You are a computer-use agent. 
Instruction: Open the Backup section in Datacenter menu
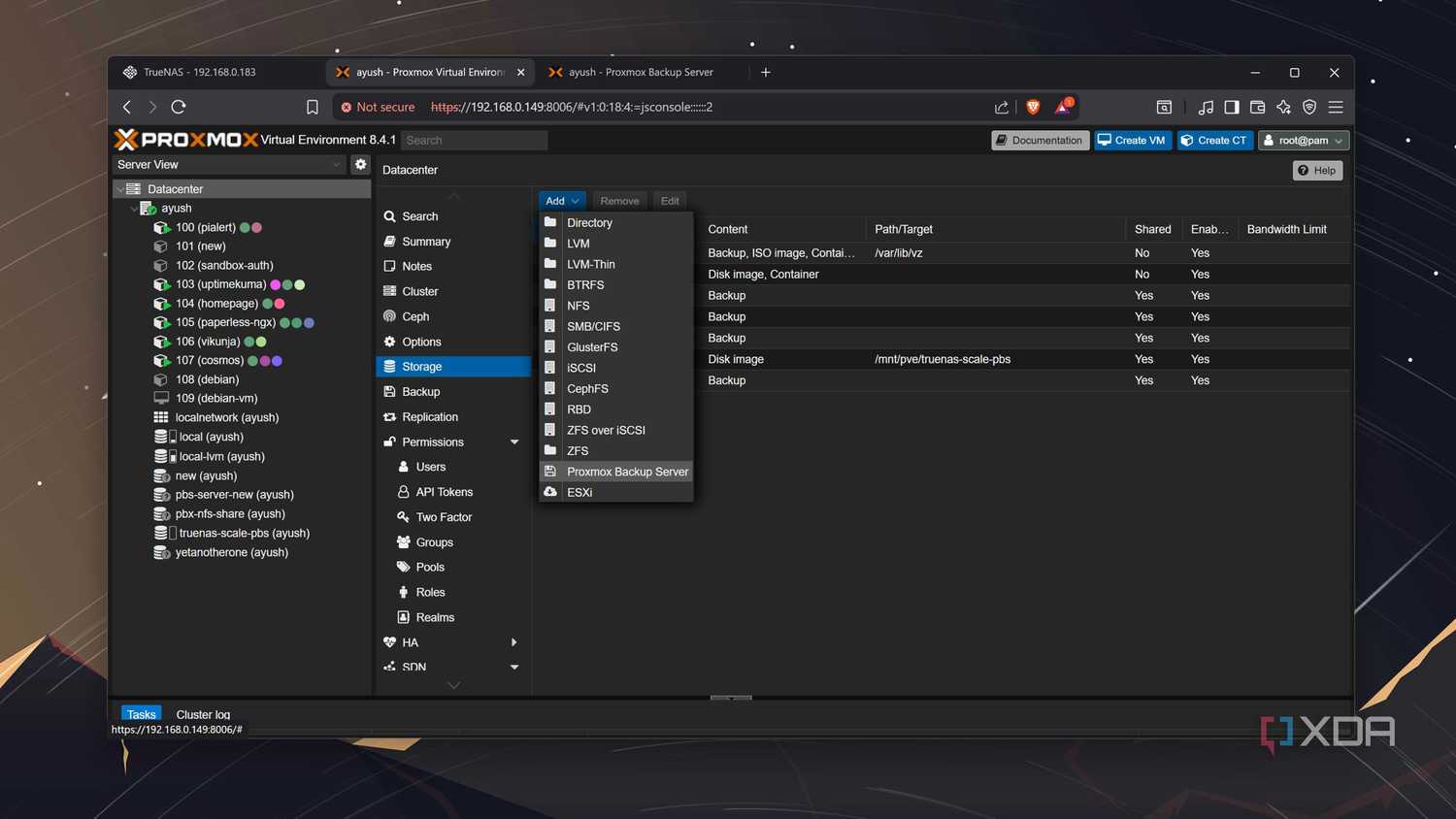click(453, 392)
